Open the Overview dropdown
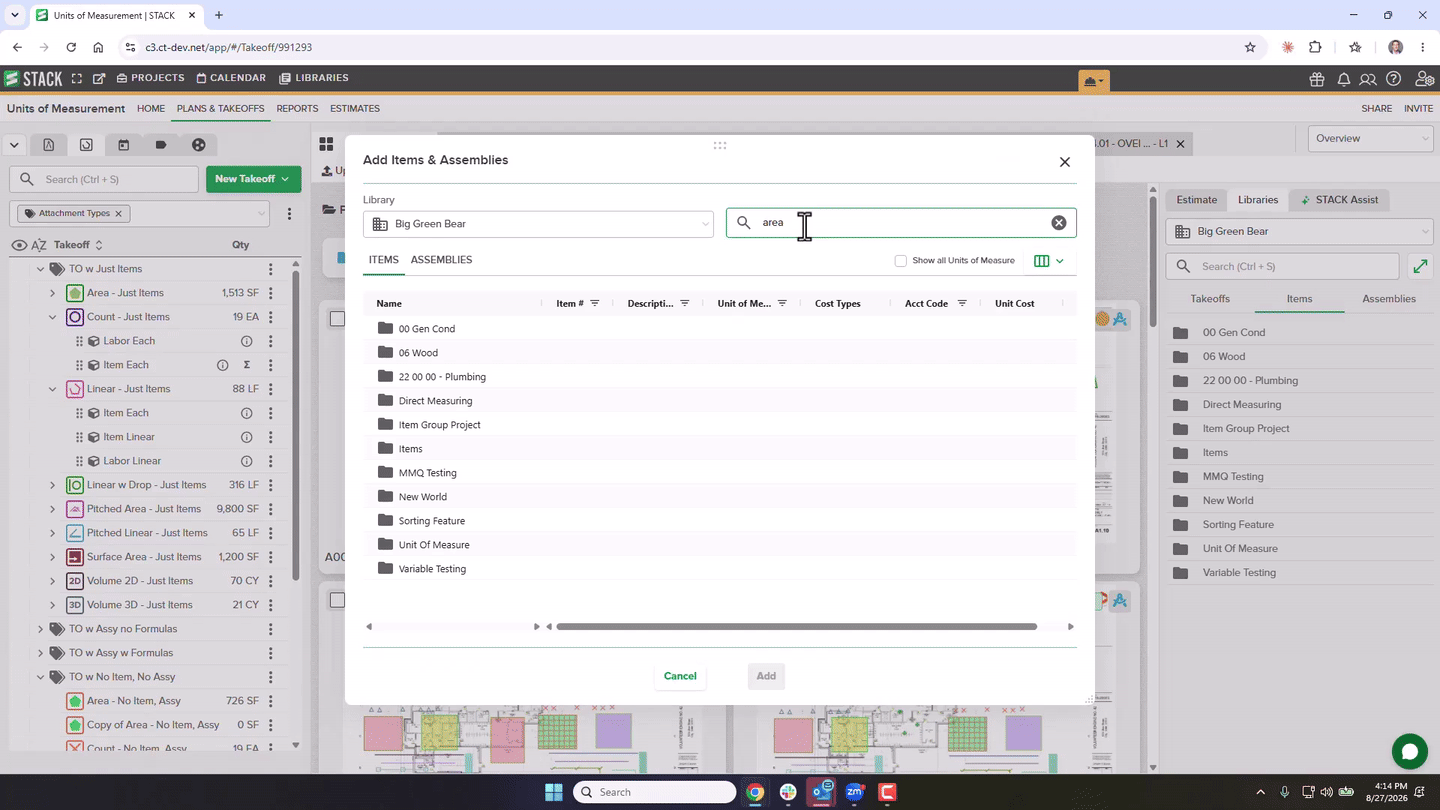This screenshot has width=1440, height=810. [x=1370, y=138]
